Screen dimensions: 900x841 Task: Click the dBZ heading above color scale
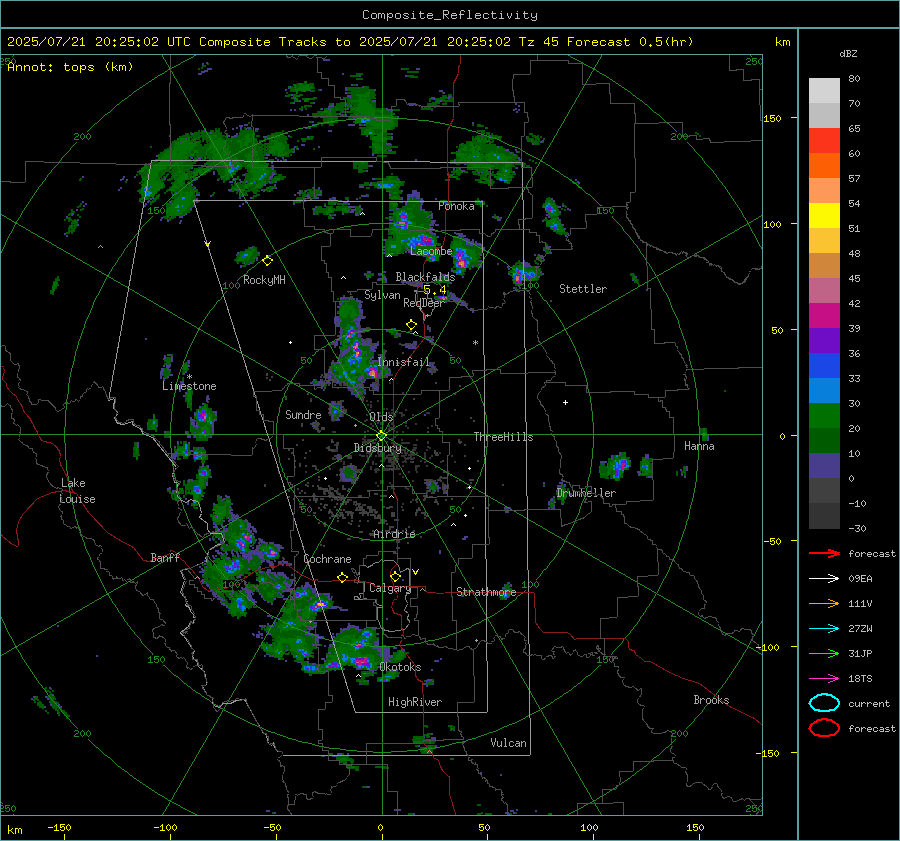(848, 54)
